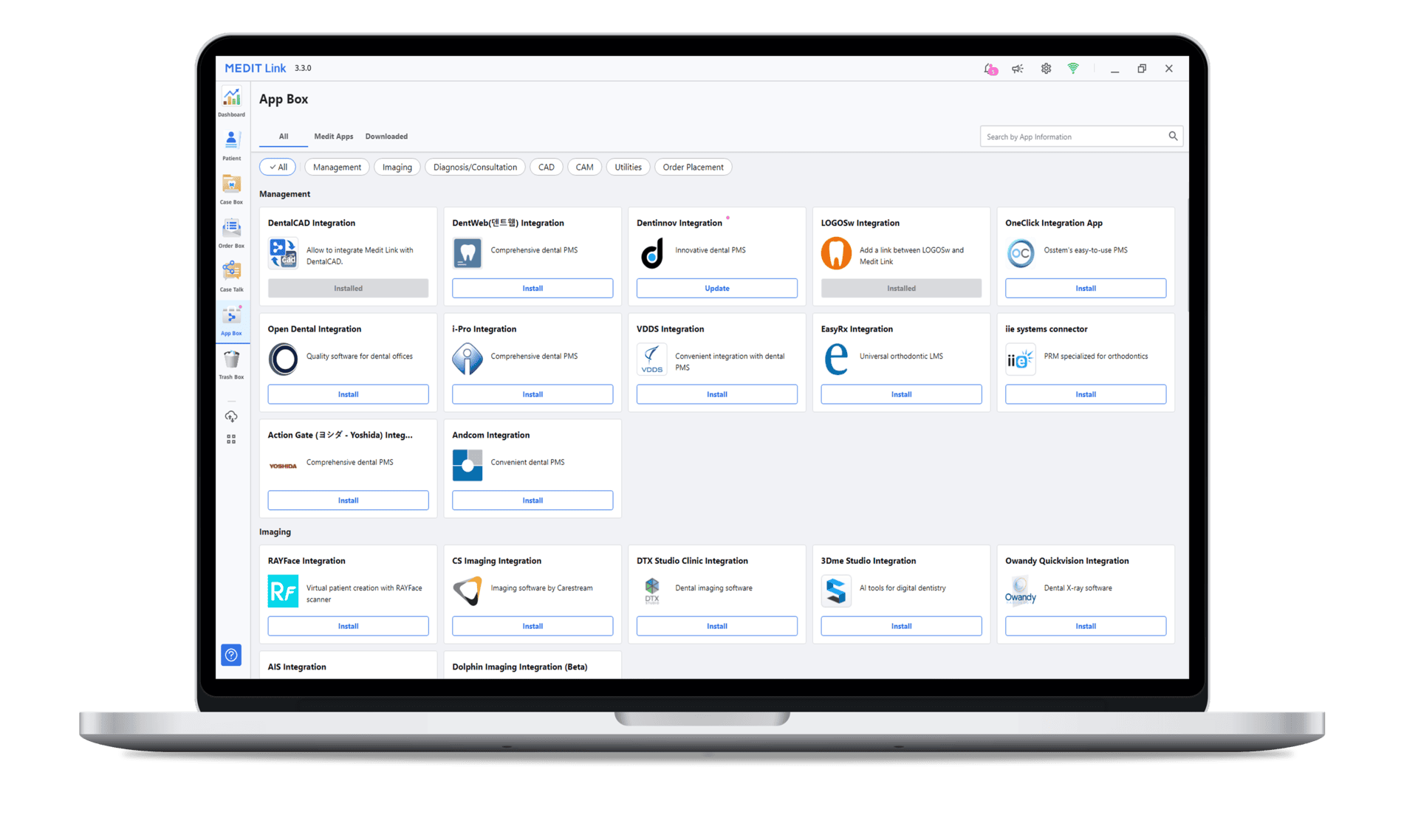Install RAYFace Integration
This screenshot has width=1418, height=840.
click(x=348, y=626)
